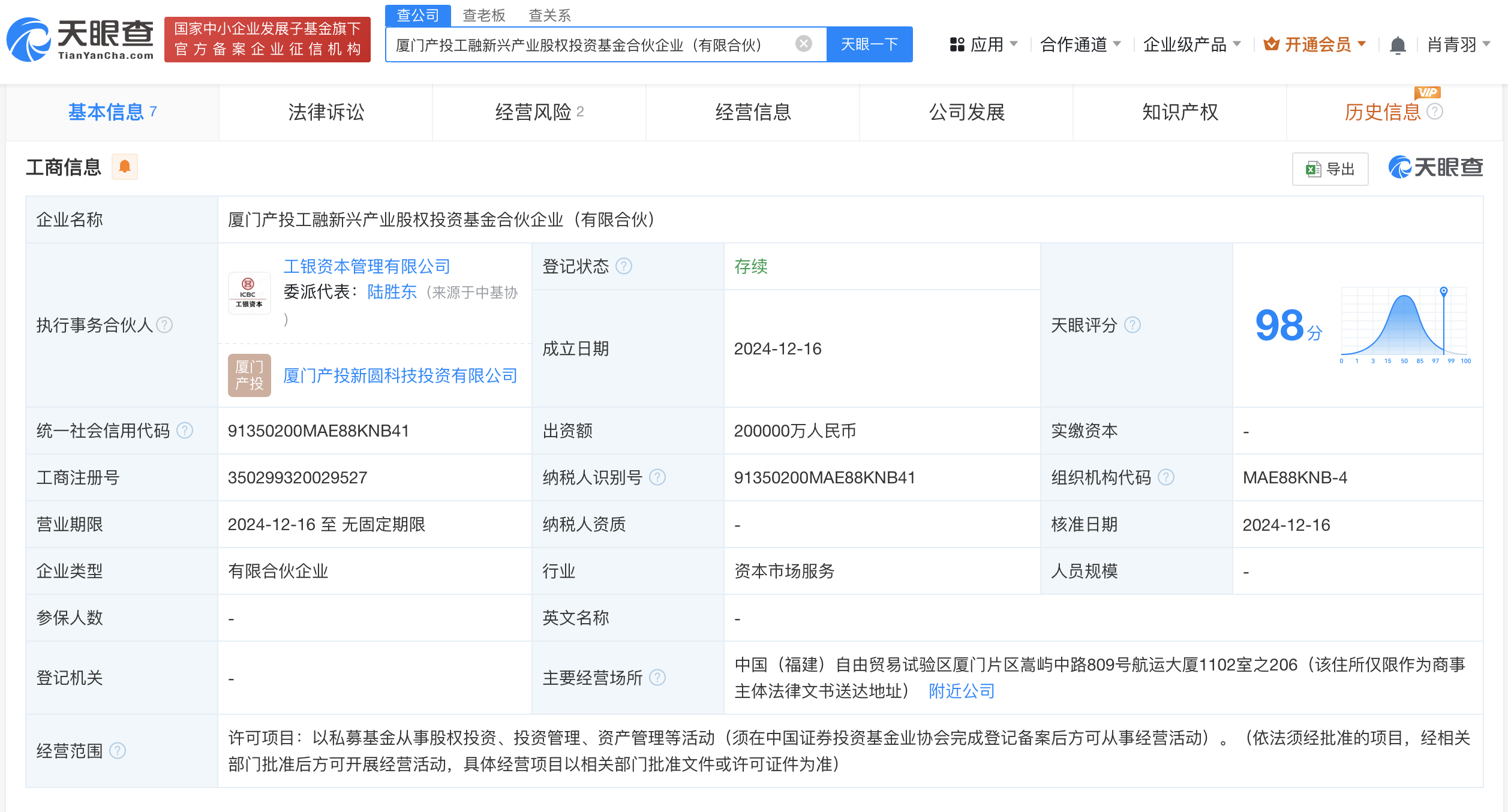Click the 厦门产投 company logo tile
The image size is (1508, 812).
(x=249, y=375)
